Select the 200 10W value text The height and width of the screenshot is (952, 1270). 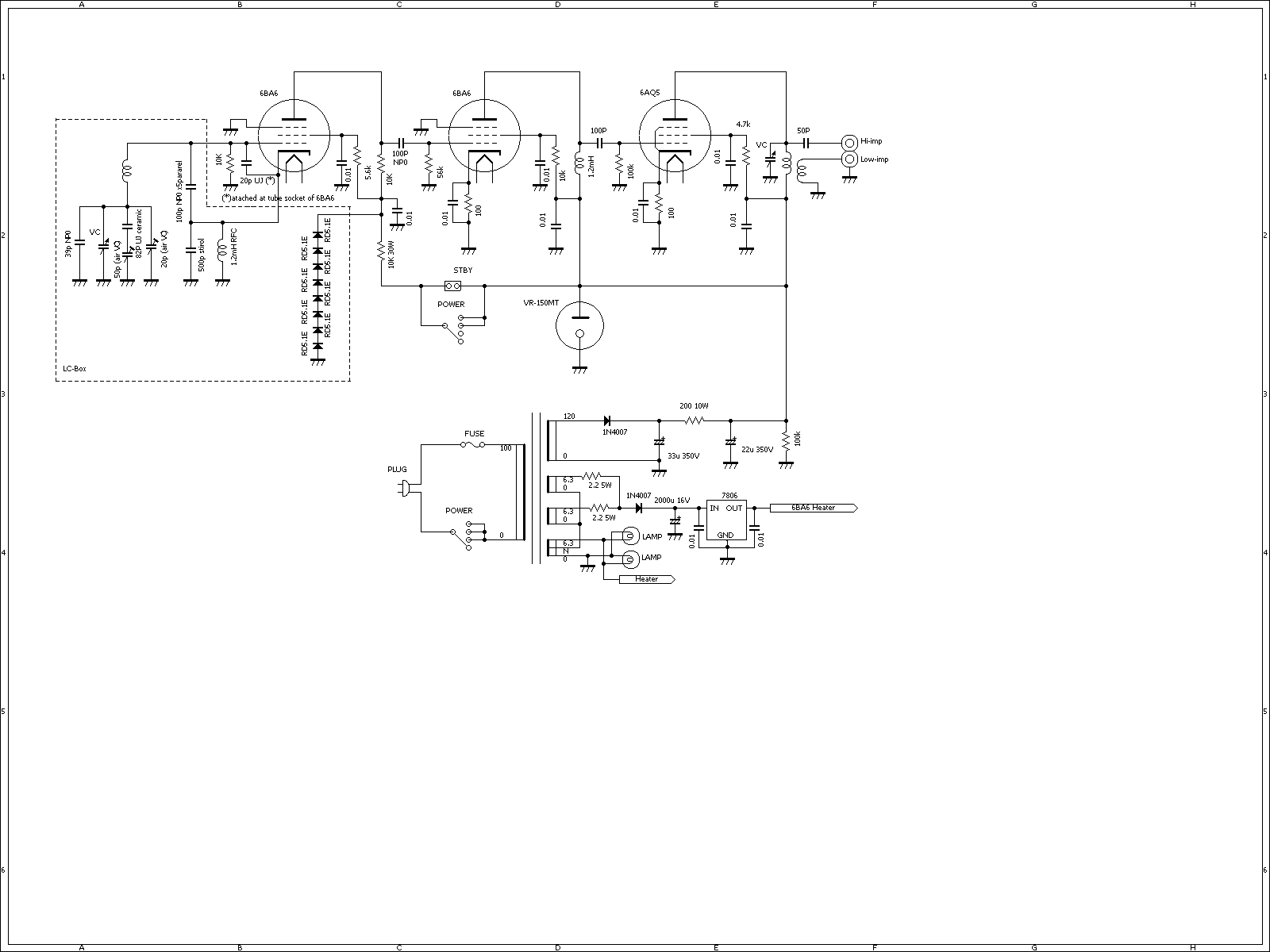[695, 405]
